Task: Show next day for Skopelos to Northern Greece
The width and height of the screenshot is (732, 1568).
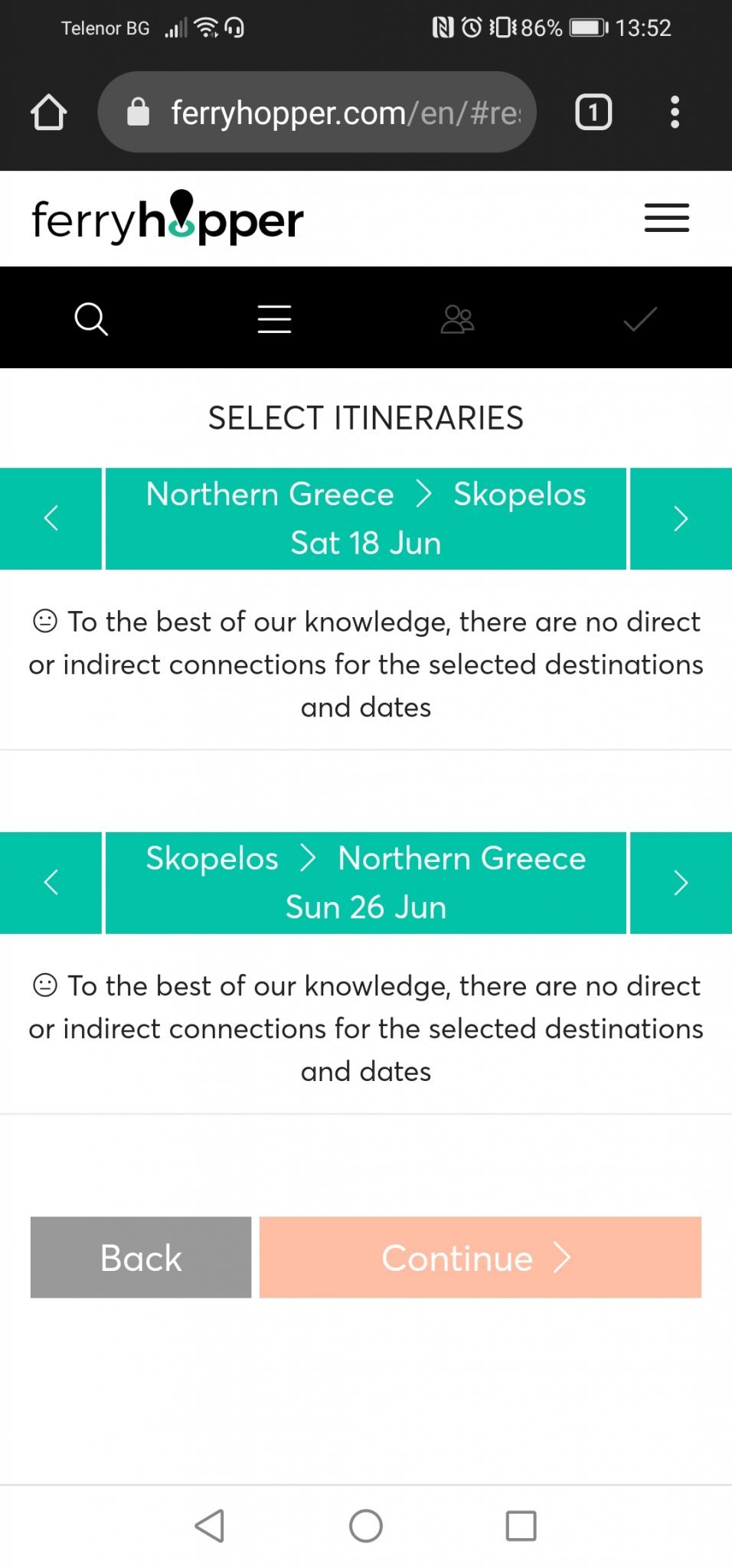Action: click(681, 883)
